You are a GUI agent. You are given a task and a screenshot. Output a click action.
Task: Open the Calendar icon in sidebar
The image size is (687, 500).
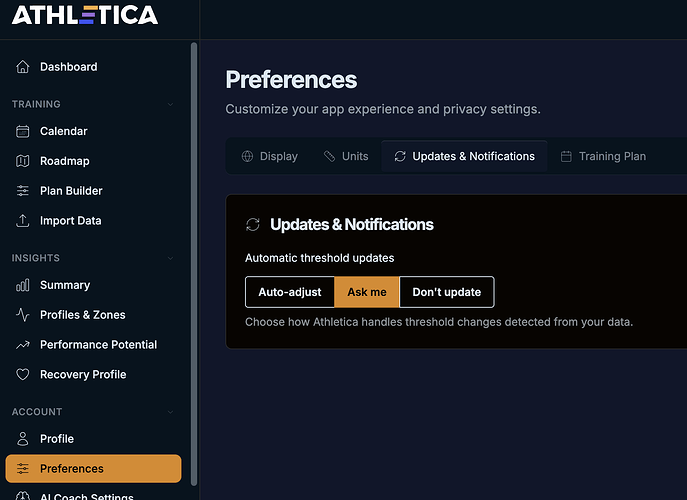point(23,131)
